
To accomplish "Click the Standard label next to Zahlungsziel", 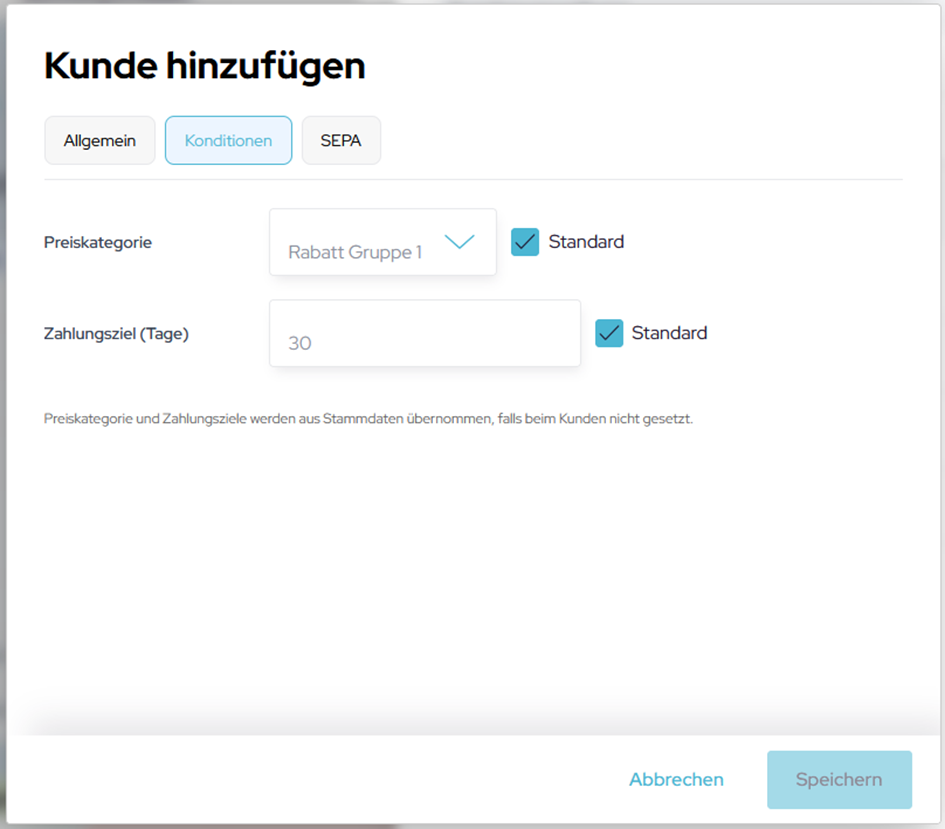I will (669, 333).
